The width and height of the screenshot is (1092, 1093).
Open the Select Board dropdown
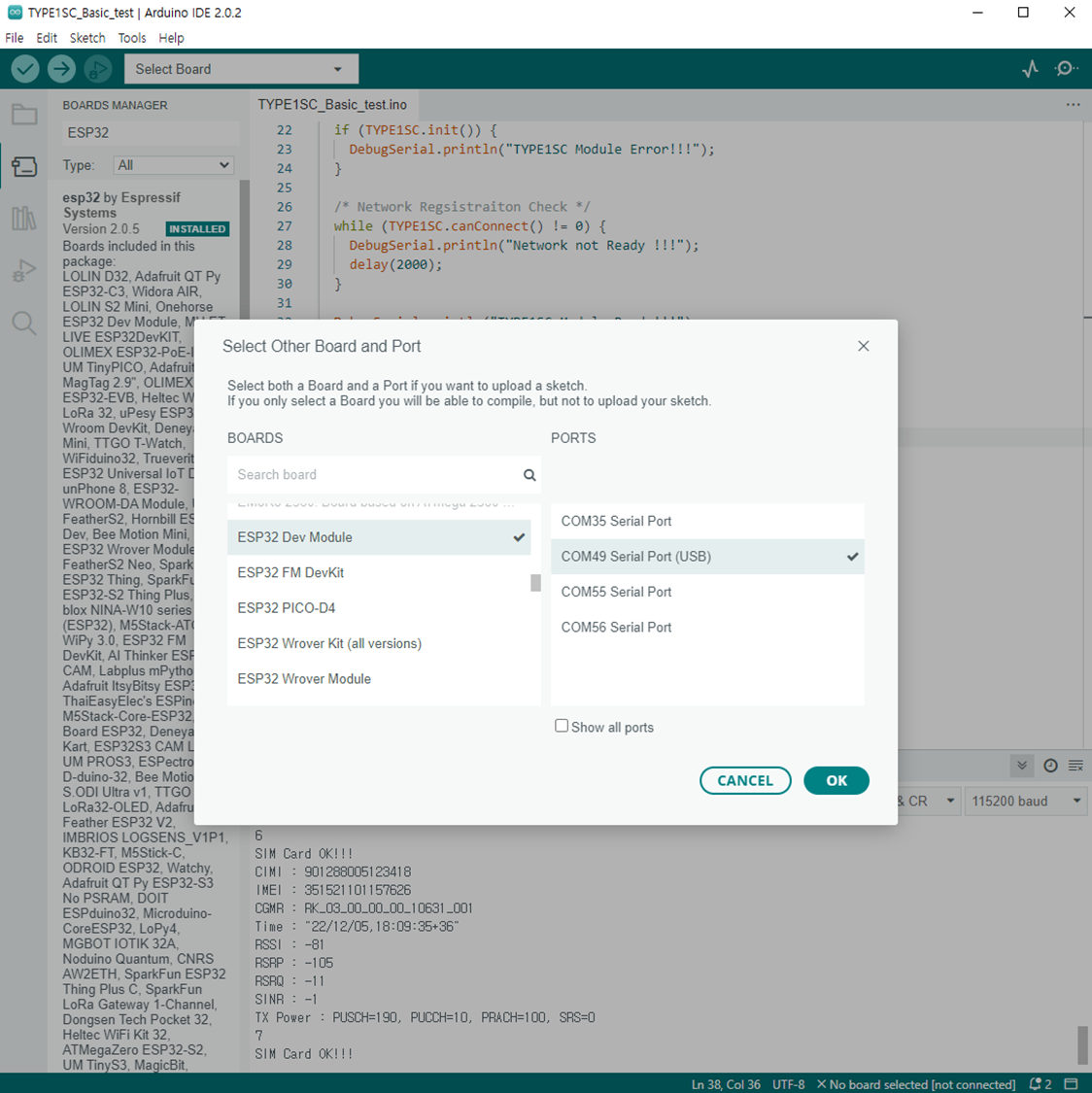point(241,69)
